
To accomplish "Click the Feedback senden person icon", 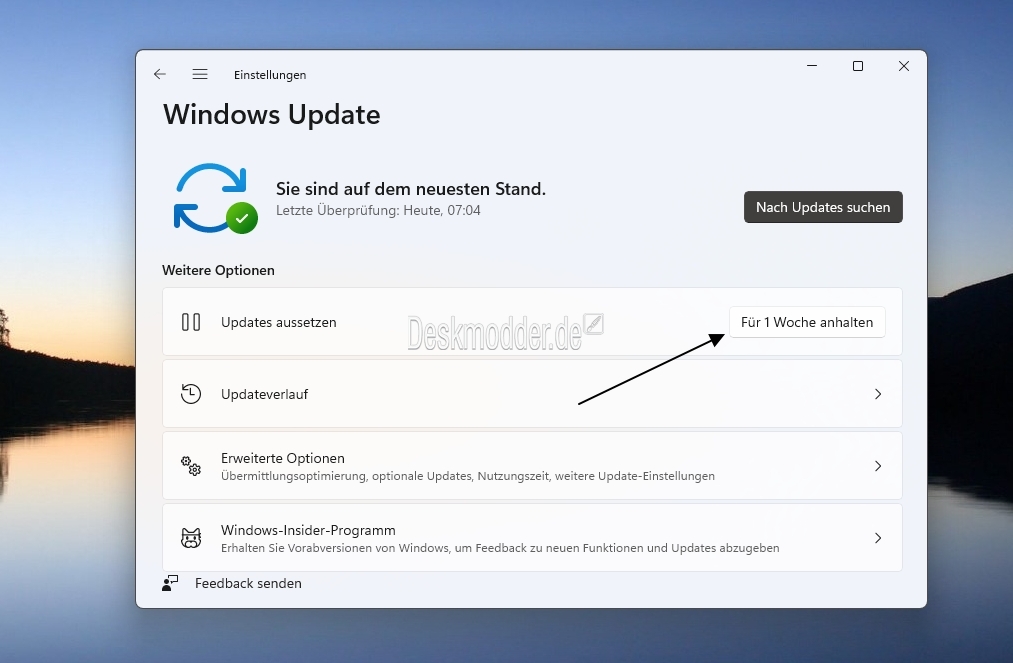I will (171, 583).
